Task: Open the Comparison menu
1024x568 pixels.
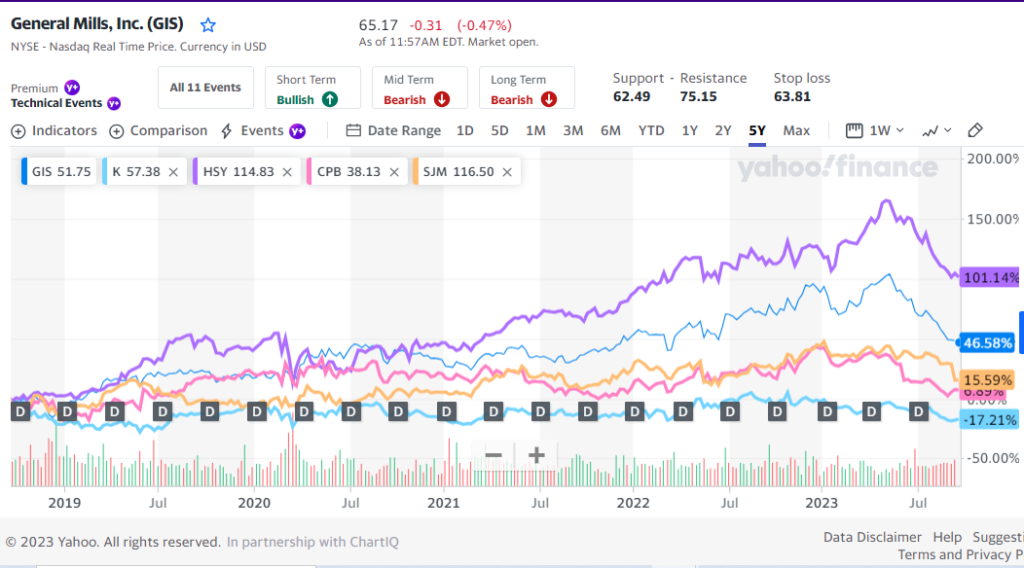Action: point(158,131)
